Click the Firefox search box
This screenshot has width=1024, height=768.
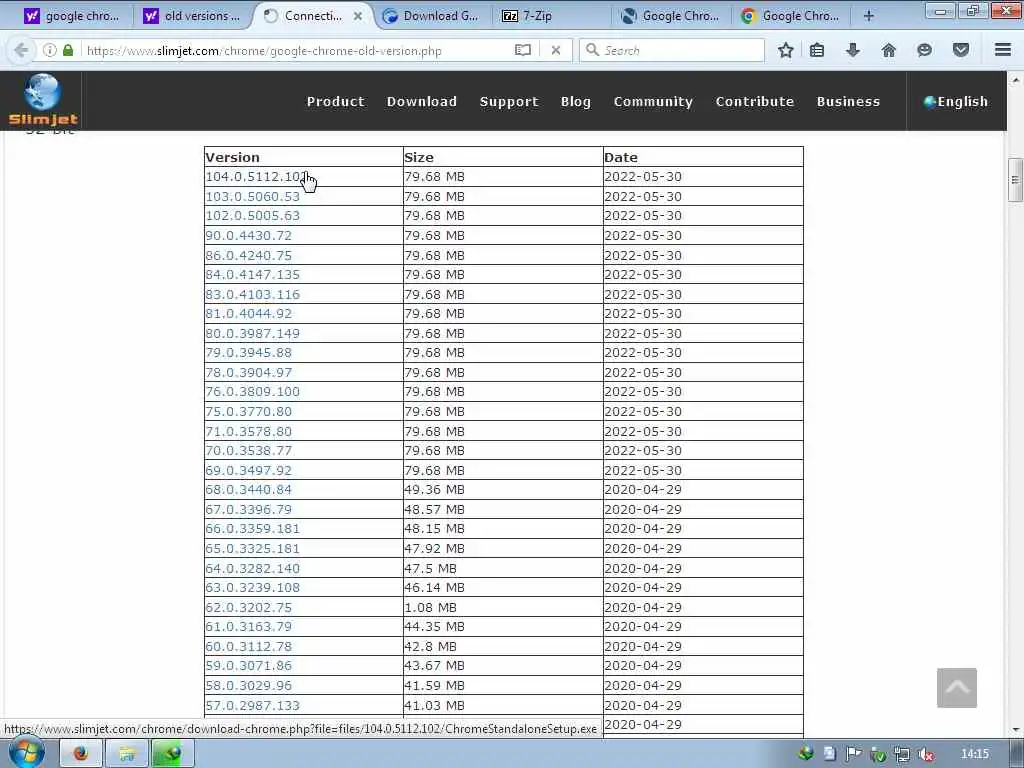point(673,50)
